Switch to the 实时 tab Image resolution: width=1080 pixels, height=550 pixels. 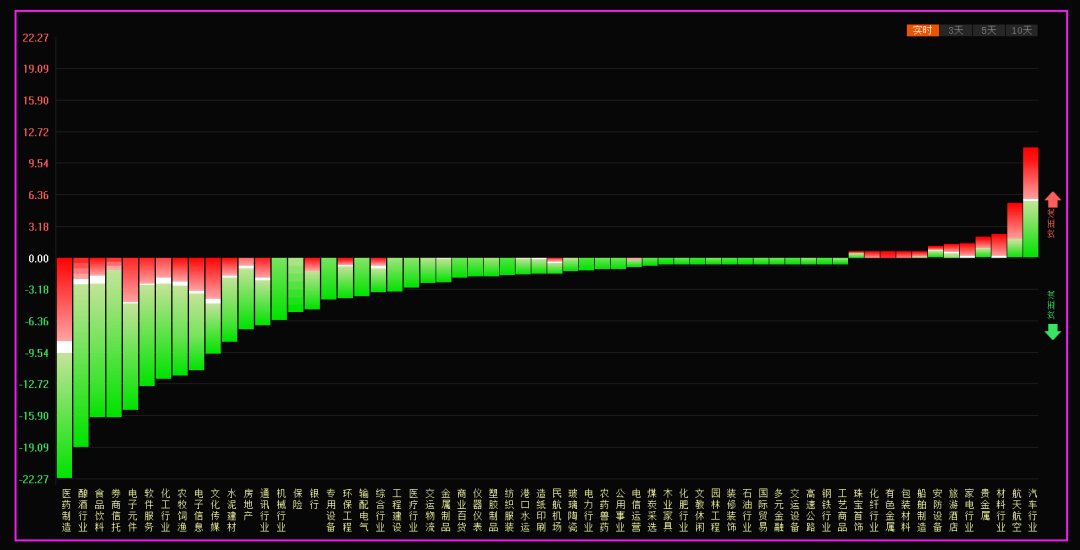(922, 30)
